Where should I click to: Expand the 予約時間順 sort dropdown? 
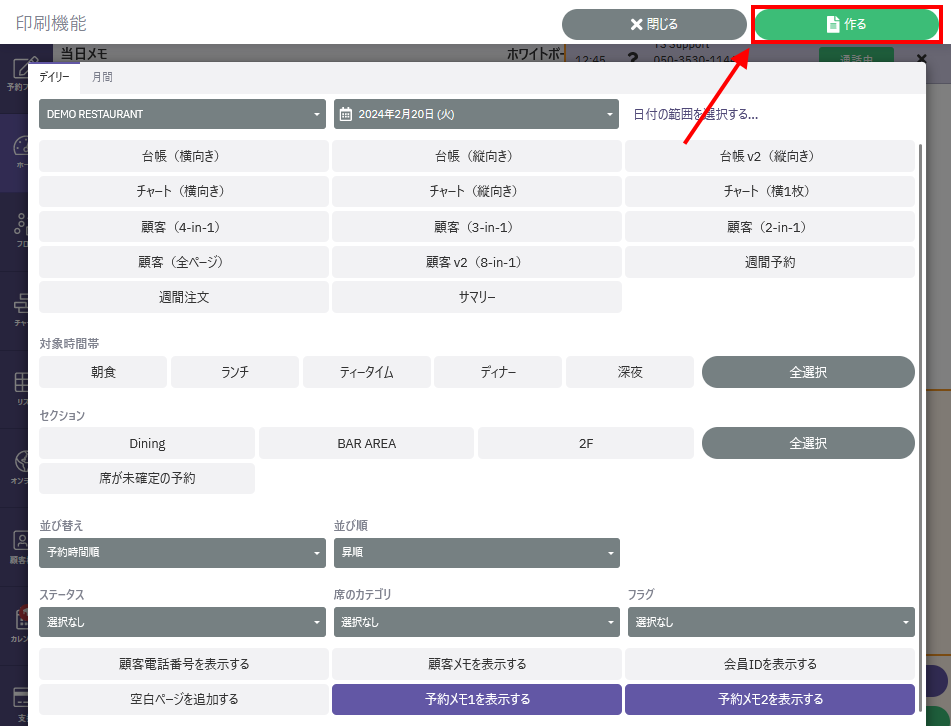182,552
